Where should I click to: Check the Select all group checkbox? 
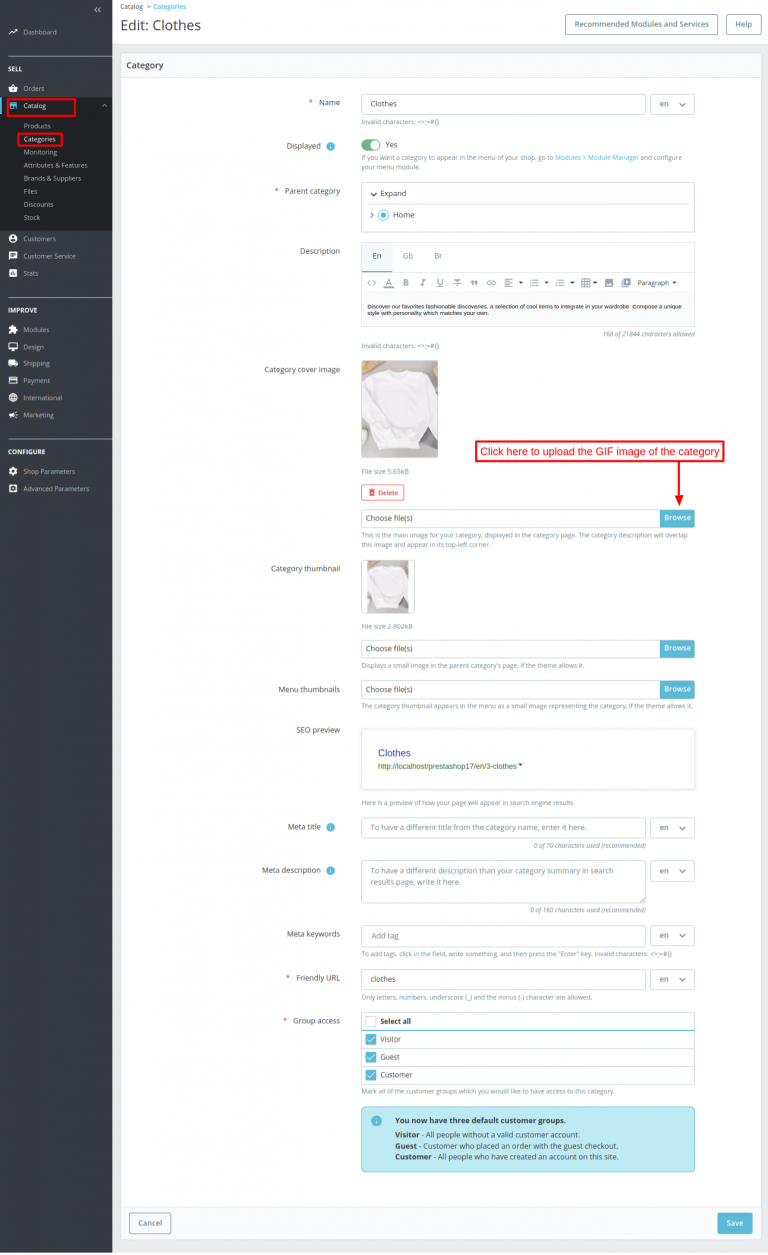371,1021
